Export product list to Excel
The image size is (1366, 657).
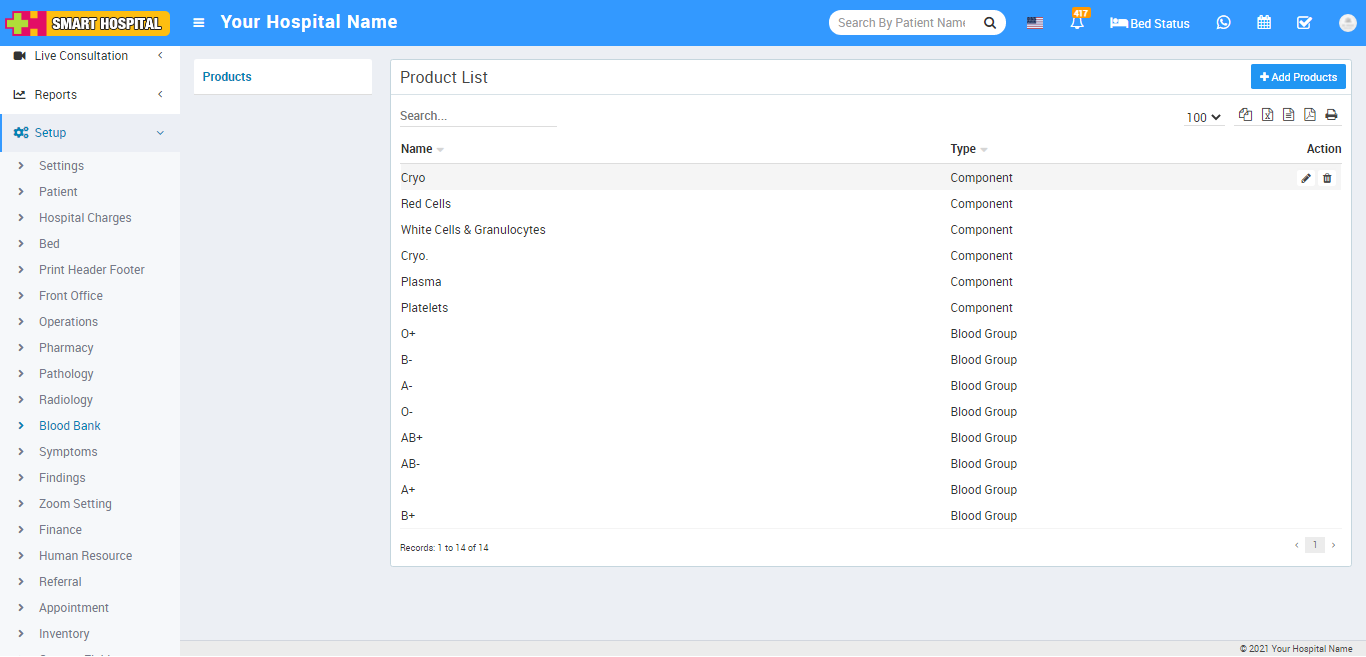1267,115
